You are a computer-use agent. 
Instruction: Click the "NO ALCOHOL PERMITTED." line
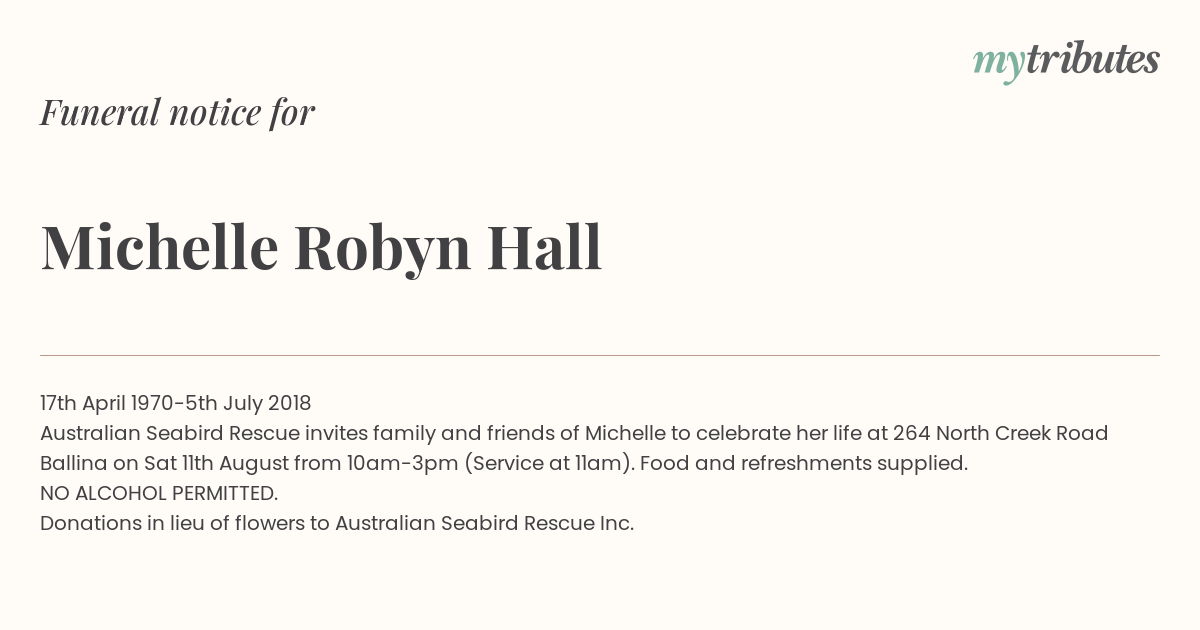tap(159, 493)
